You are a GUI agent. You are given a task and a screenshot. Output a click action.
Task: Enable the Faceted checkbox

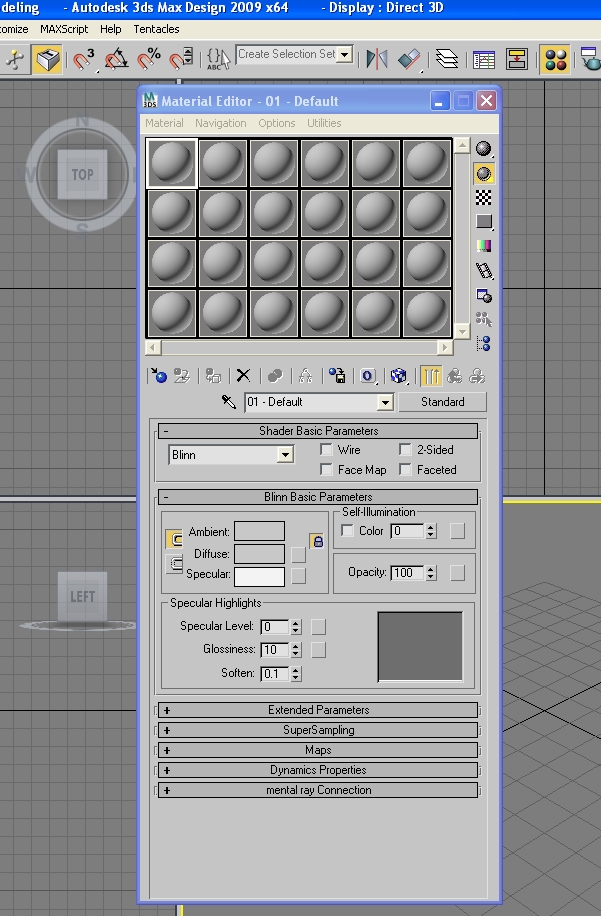pyautogui.click(x=405, y=469)
